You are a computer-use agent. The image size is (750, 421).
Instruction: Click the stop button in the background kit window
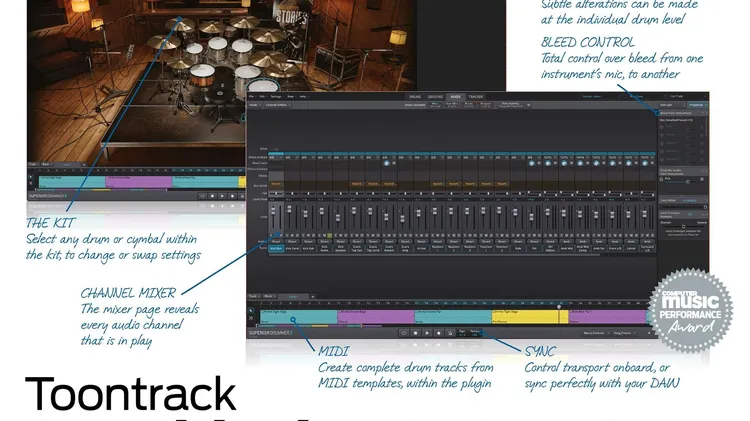click(212, 196)
